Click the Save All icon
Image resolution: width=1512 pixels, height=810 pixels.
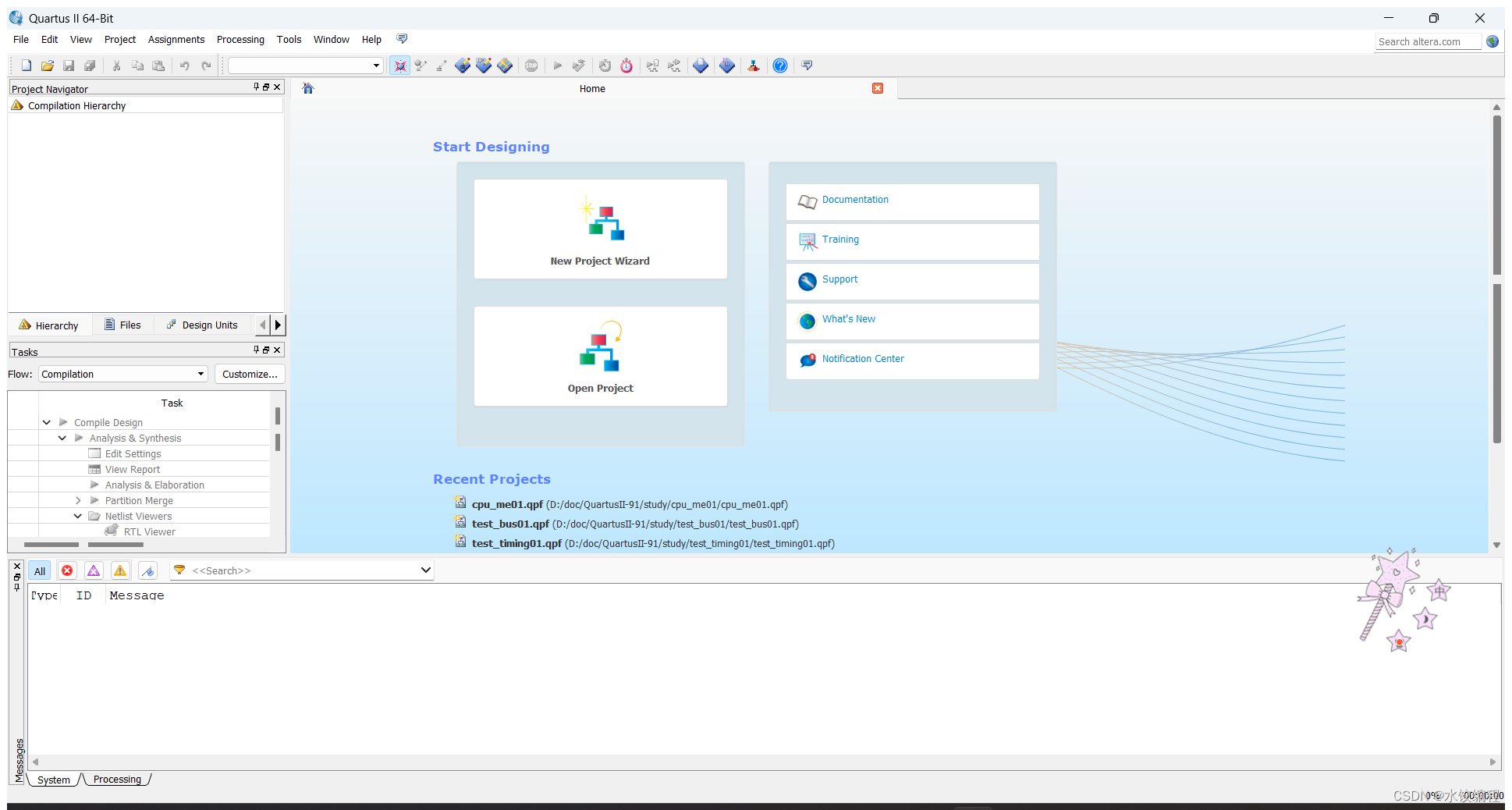(x=90, y=66)
